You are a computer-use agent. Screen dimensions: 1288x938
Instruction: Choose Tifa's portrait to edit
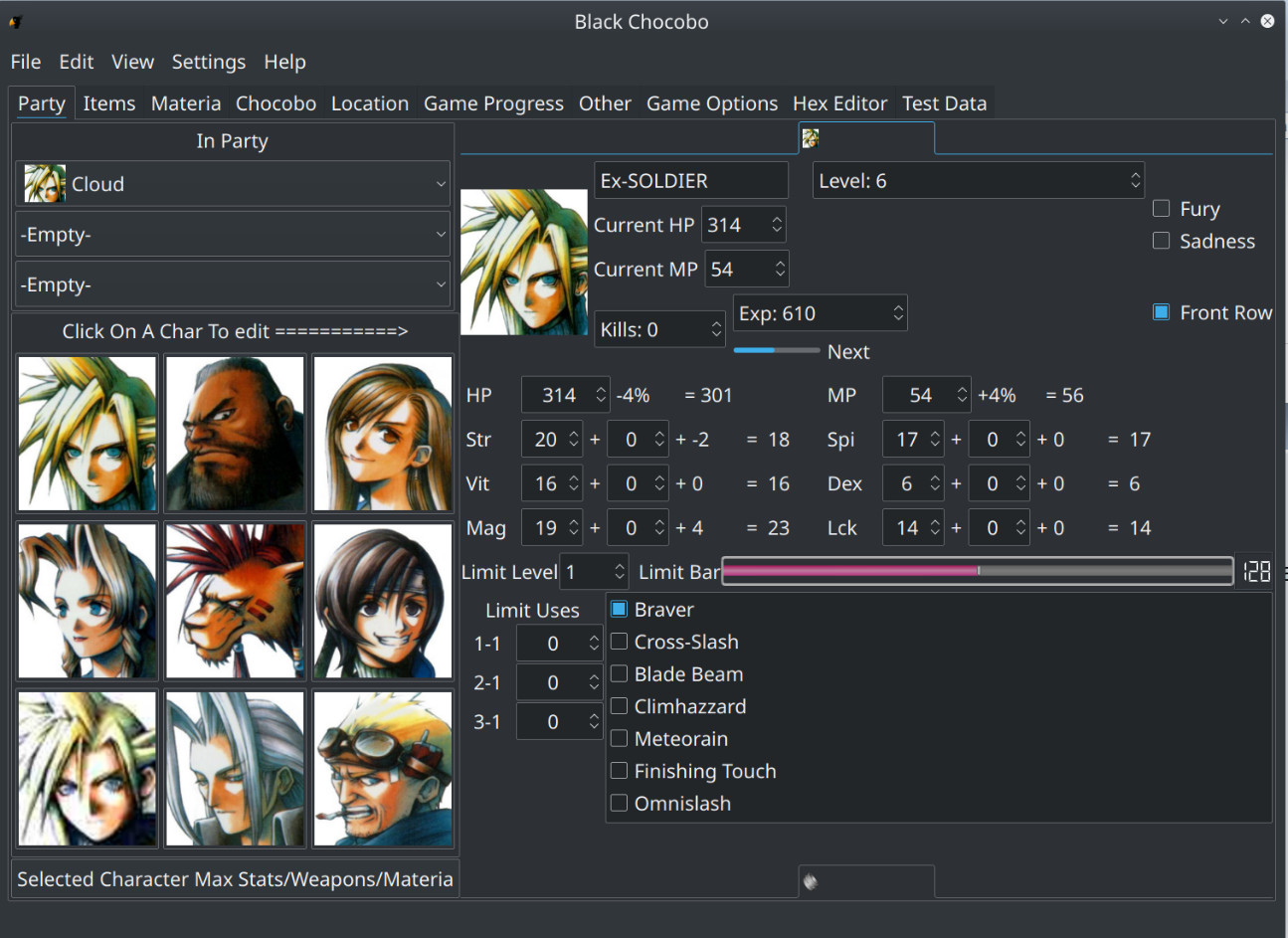tap(383, 434)
